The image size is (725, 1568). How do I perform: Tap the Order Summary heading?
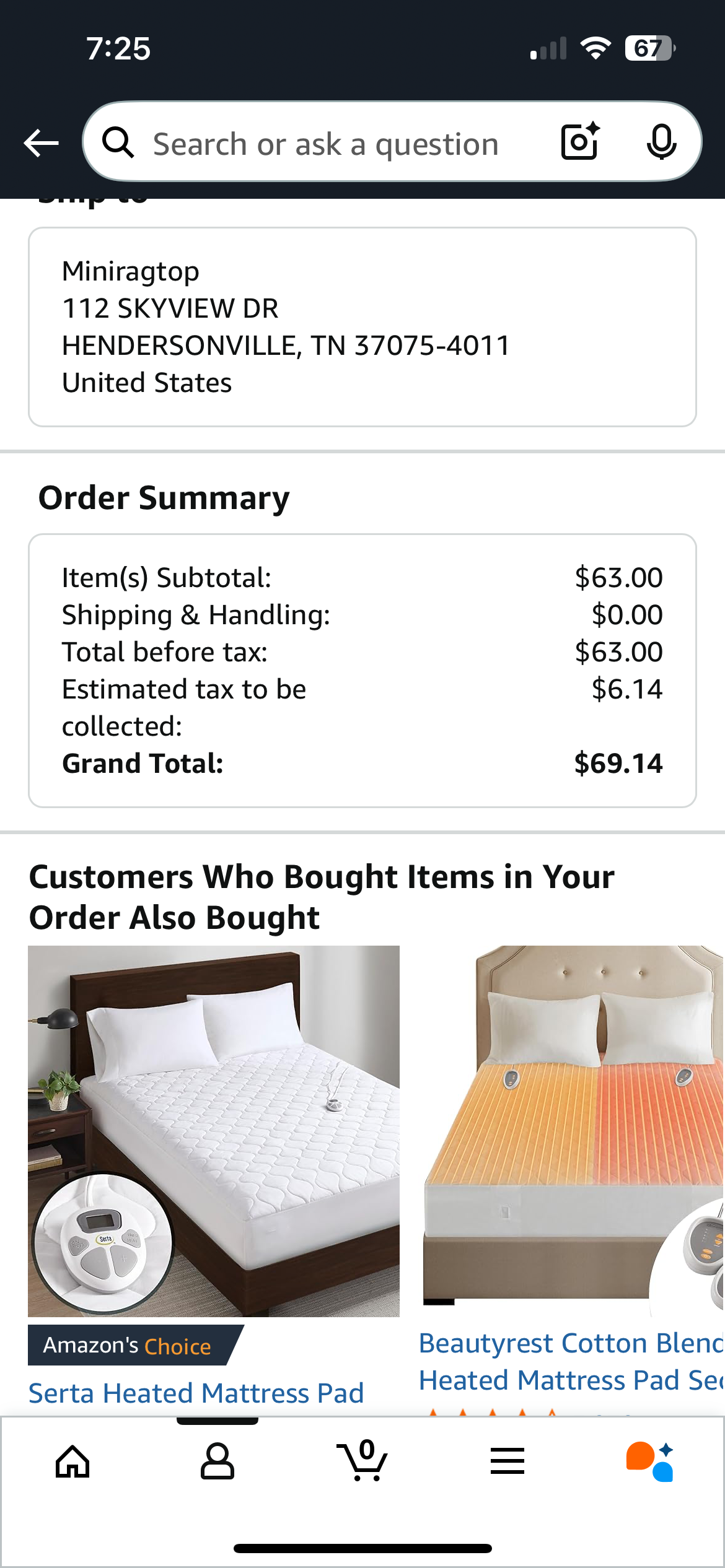(x=164, y=498)
